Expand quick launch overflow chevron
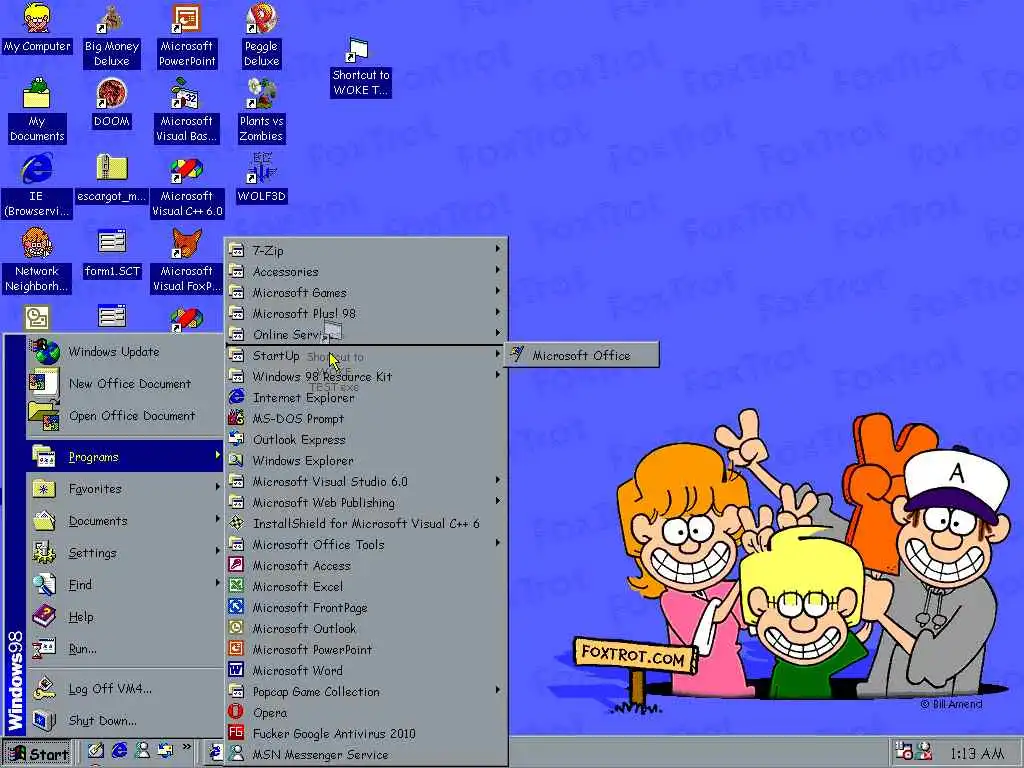The width and height of the screenshot is (1024, 768). pyautogui.click(x=187, y=746)
